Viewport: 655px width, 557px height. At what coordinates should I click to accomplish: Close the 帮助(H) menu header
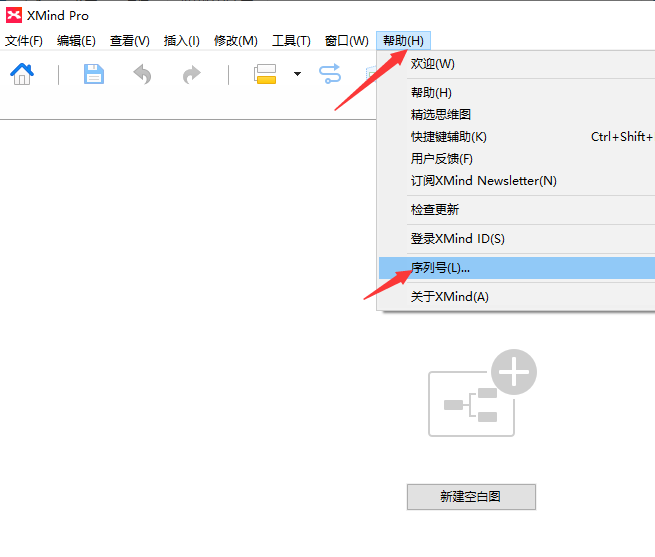[403, 41]
